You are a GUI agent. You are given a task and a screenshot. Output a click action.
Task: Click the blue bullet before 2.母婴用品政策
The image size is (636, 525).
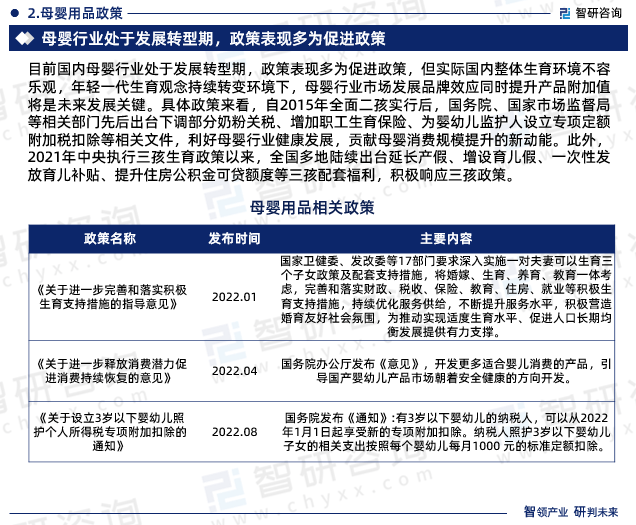(15, 13)
